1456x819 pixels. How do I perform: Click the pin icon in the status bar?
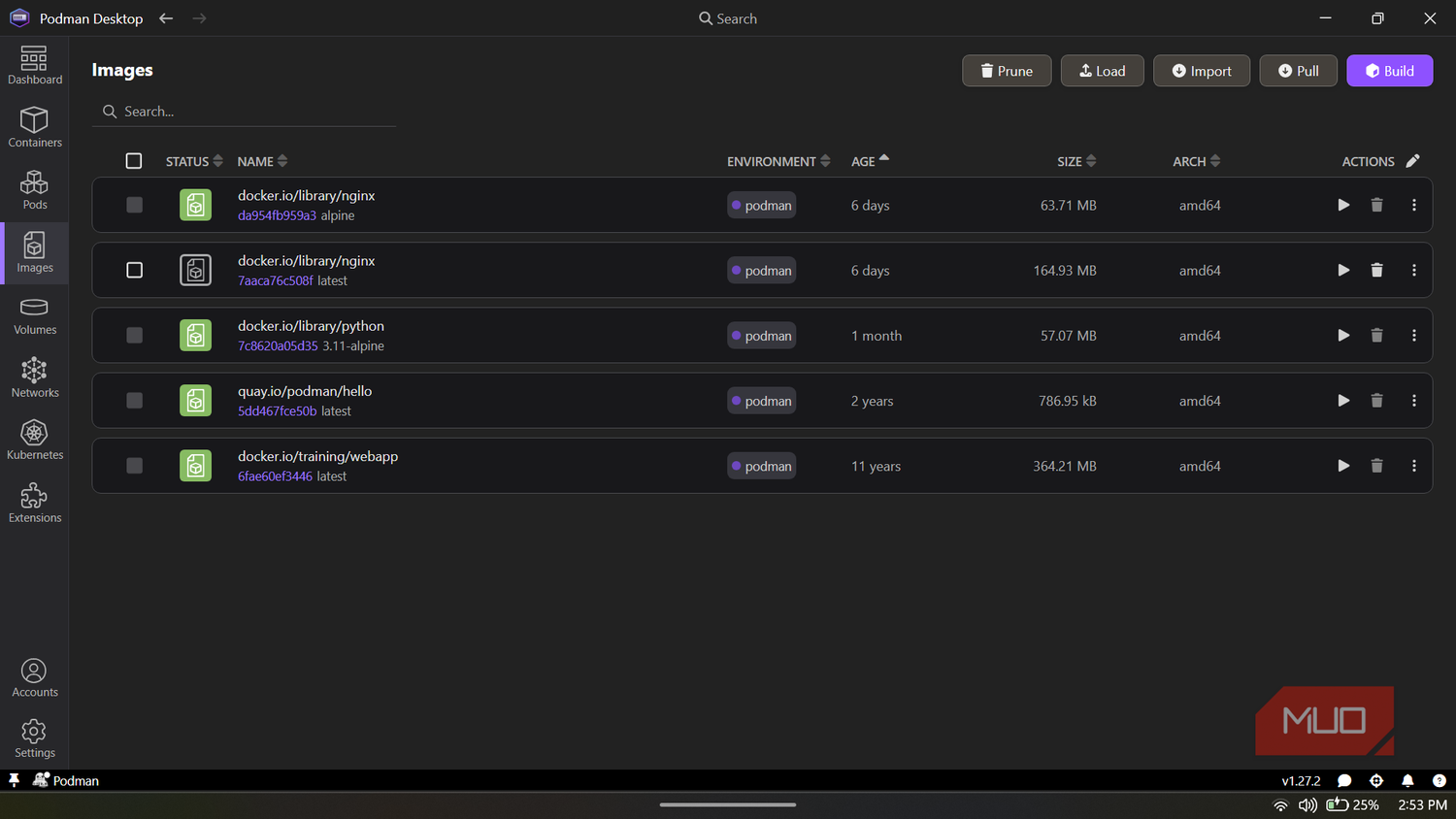tap(14, 780)
